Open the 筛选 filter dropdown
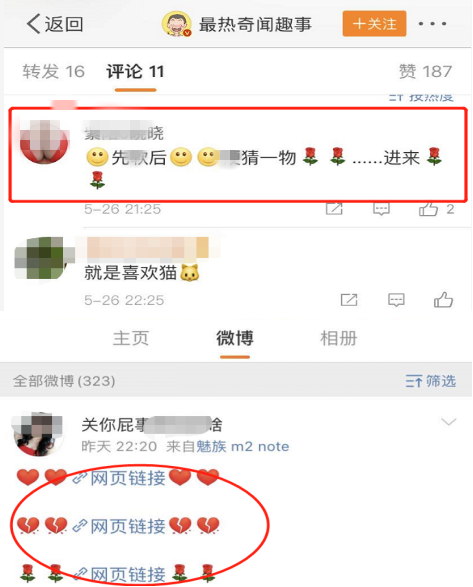 coord(431,381)
